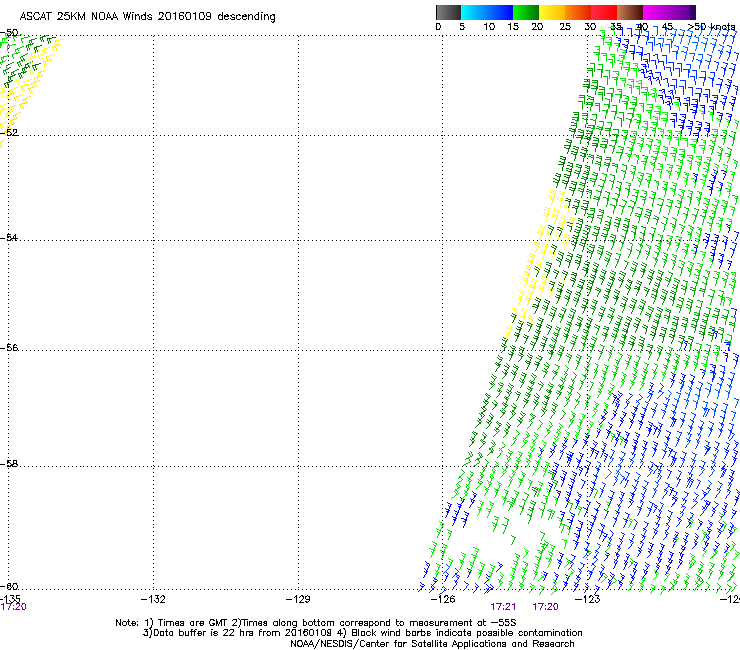Viewport: 740px width, 650px height.
Task: Click the -52 latitude axis label
Action: click(x=9, y=132)
